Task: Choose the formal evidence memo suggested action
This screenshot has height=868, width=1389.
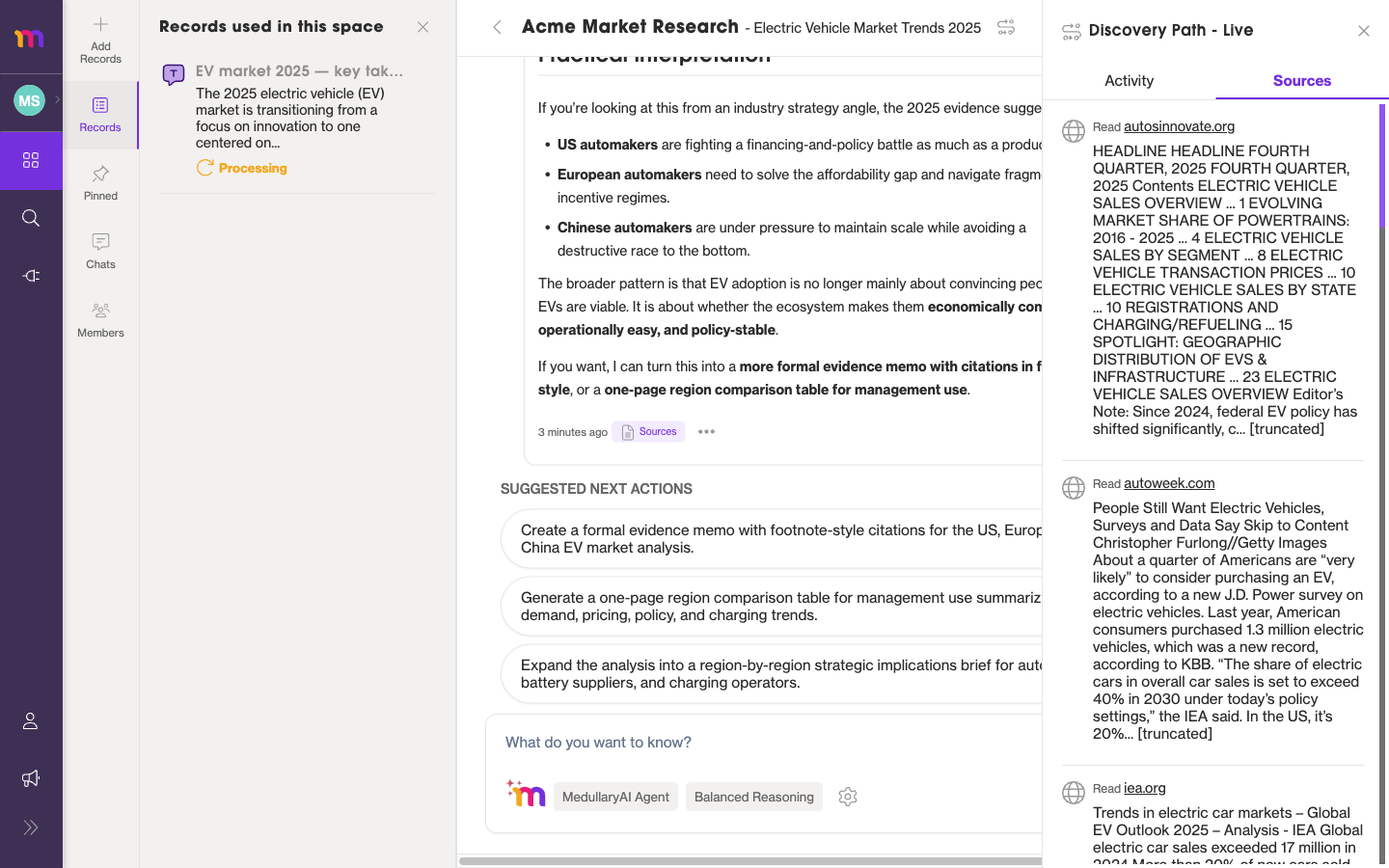Action: point(772,539)
